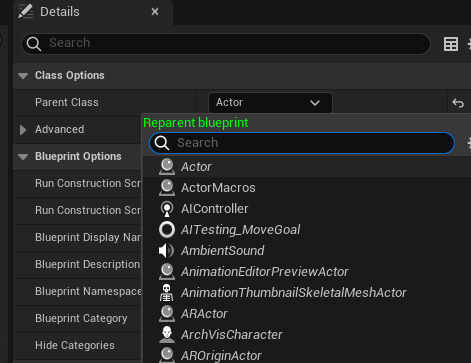
Task: Expand the Advanced section
Action: pyautogui.click(x=23, y=130)
